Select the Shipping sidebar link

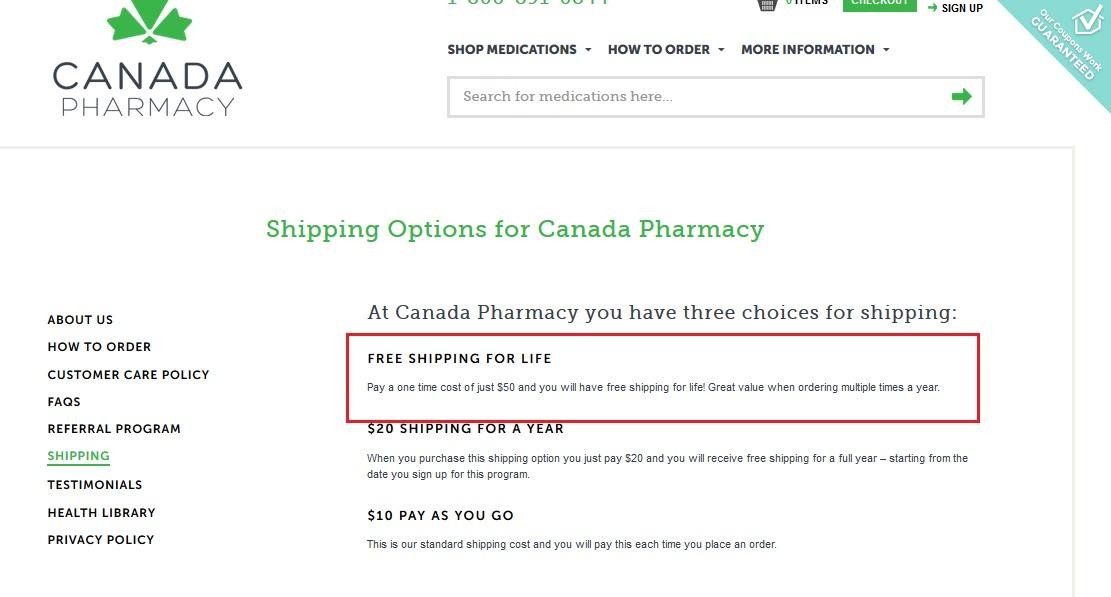pos(79,456)
